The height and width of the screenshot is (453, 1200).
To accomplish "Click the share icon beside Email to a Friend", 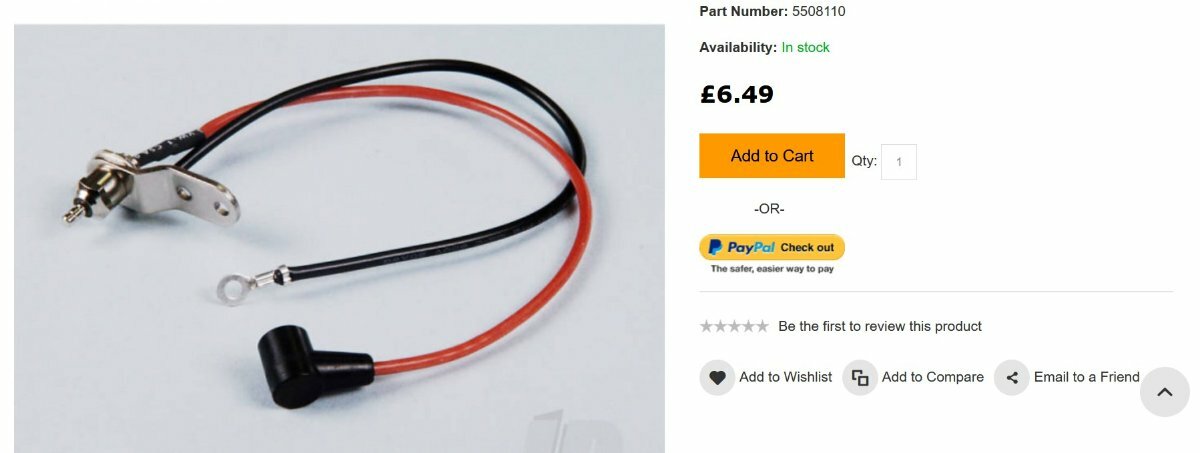I will point(1012,377).
